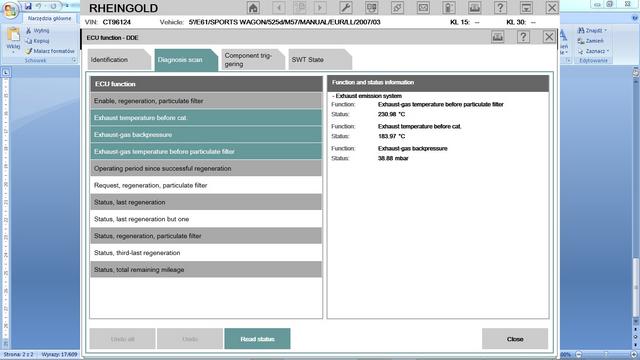640x360 pixels.
Task: Deselect Exhaust temperature before cat. row
Action: [206, 118]
